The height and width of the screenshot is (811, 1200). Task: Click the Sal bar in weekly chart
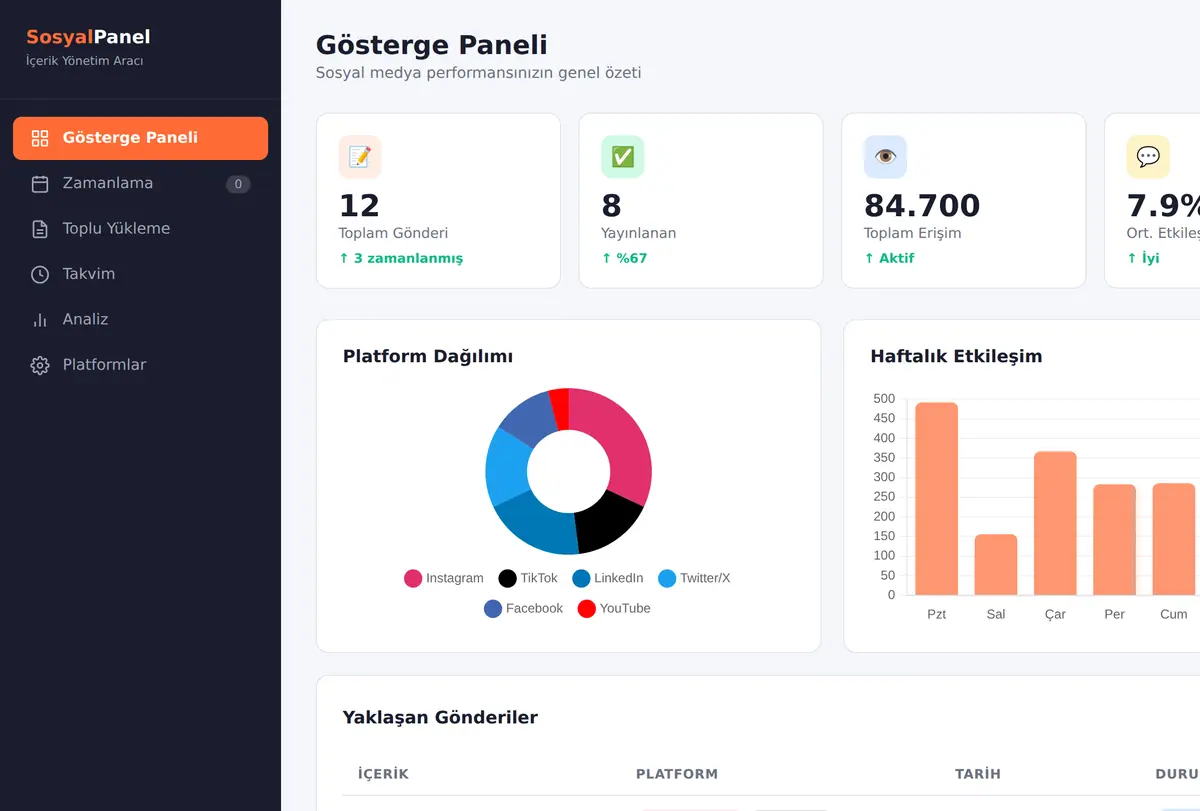[996, 565]
